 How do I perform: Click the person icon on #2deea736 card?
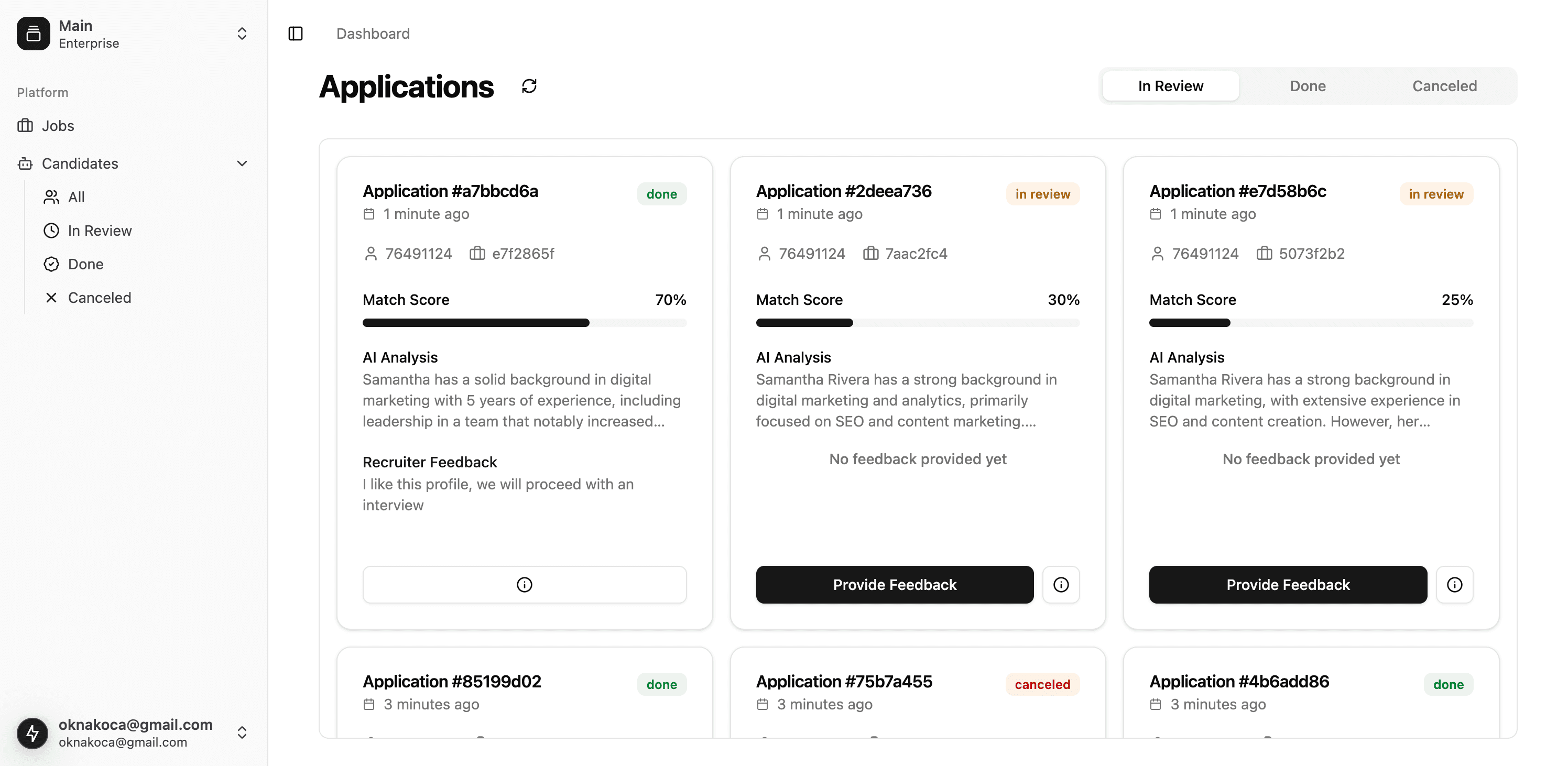click(x=764, y=254)
